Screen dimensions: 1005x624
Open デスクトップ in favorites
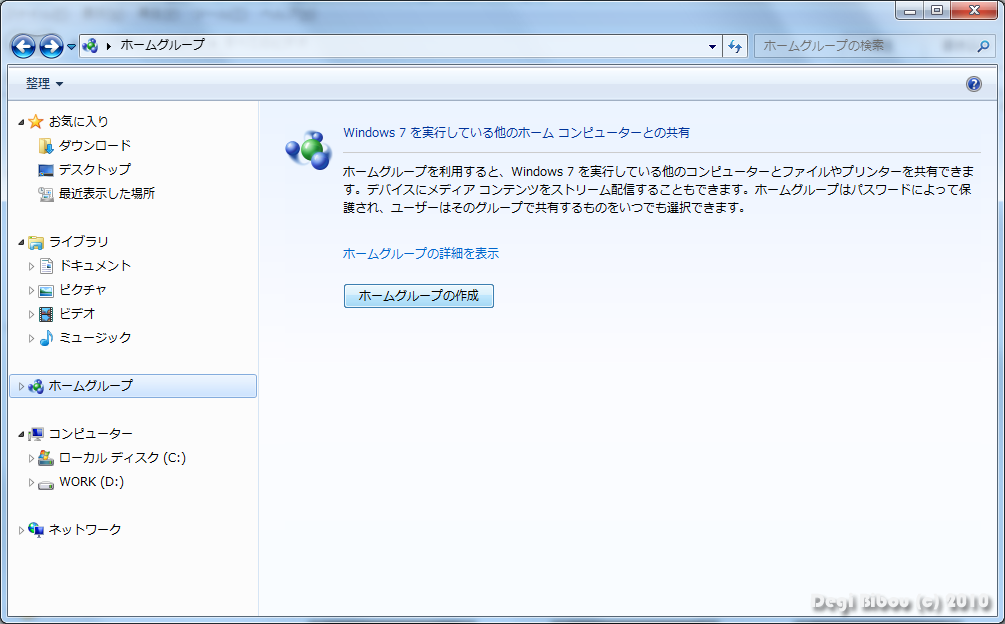[x=95, y=169]
